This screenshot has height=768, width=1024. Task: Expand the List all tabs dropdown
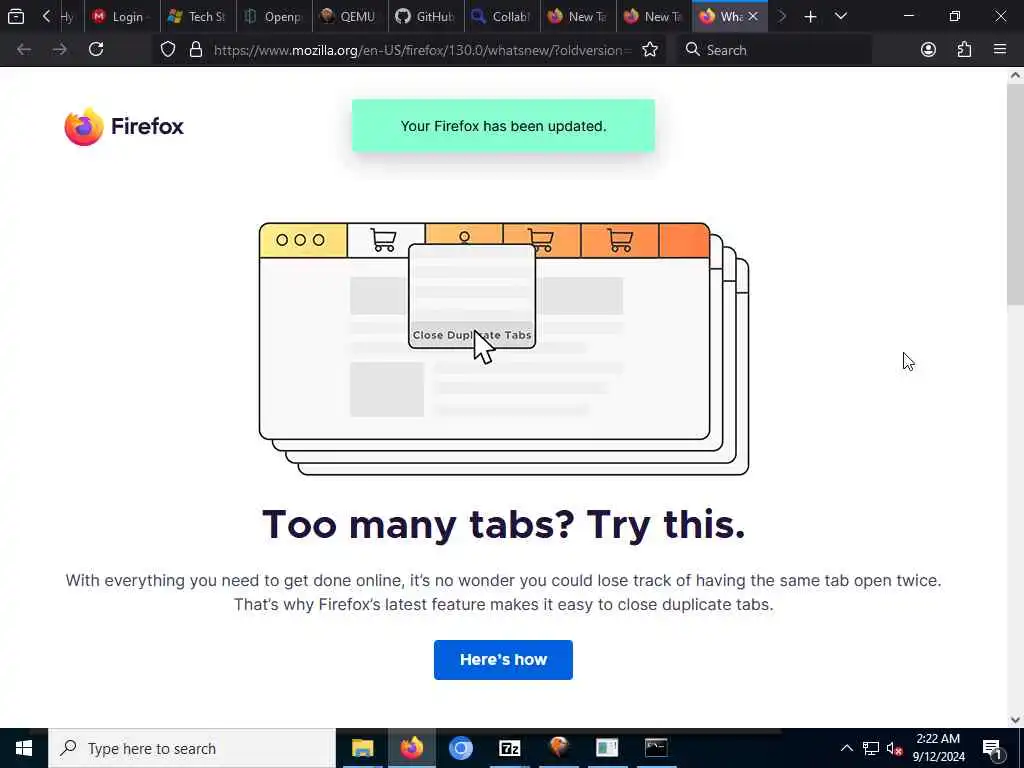click(x=841, y=16)
